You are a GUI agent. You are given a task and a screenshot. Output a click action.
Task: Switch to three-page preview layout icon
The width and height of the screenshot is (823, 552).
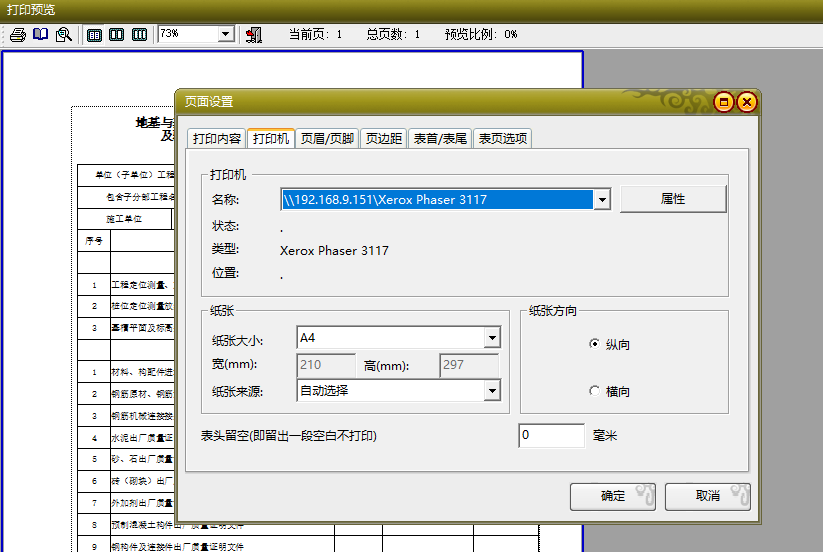pos(139,34)
